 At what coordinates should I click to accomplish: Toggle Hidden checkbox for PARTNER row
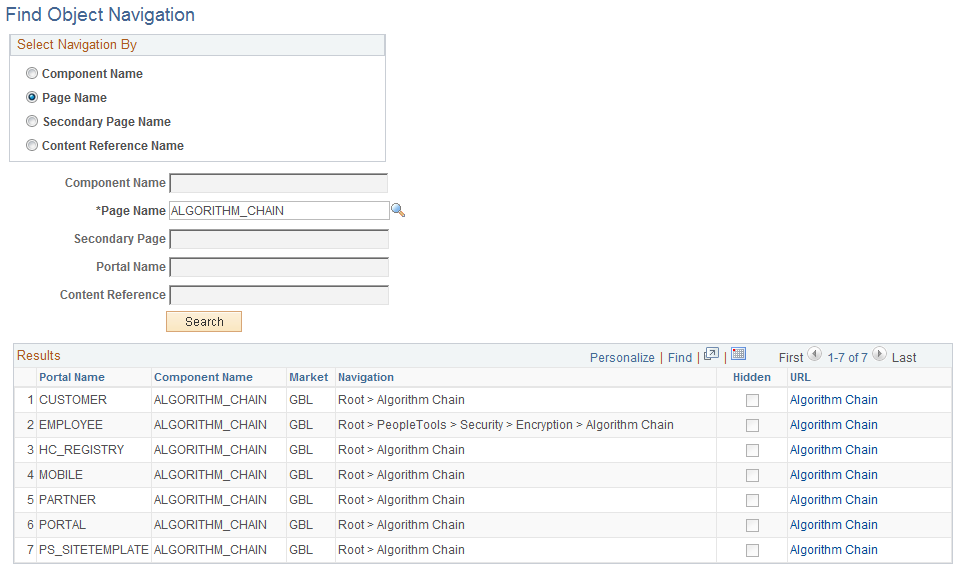[x=752, y=501]
